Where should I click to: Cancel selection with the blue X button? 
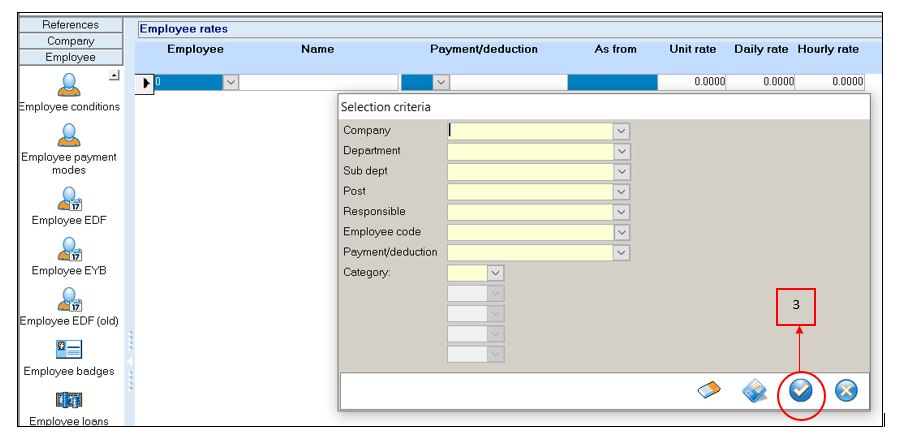(846, 391)
